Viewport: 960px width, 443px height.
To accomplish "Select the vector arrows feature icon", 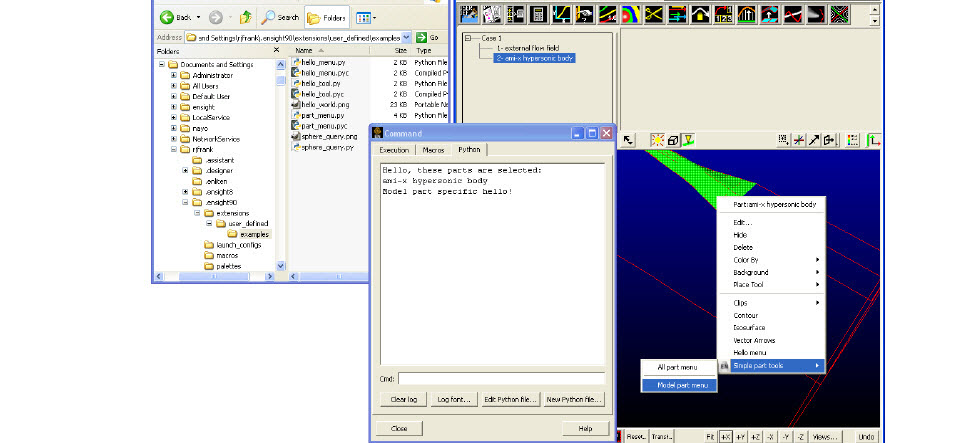I will [x=677, y=13].
